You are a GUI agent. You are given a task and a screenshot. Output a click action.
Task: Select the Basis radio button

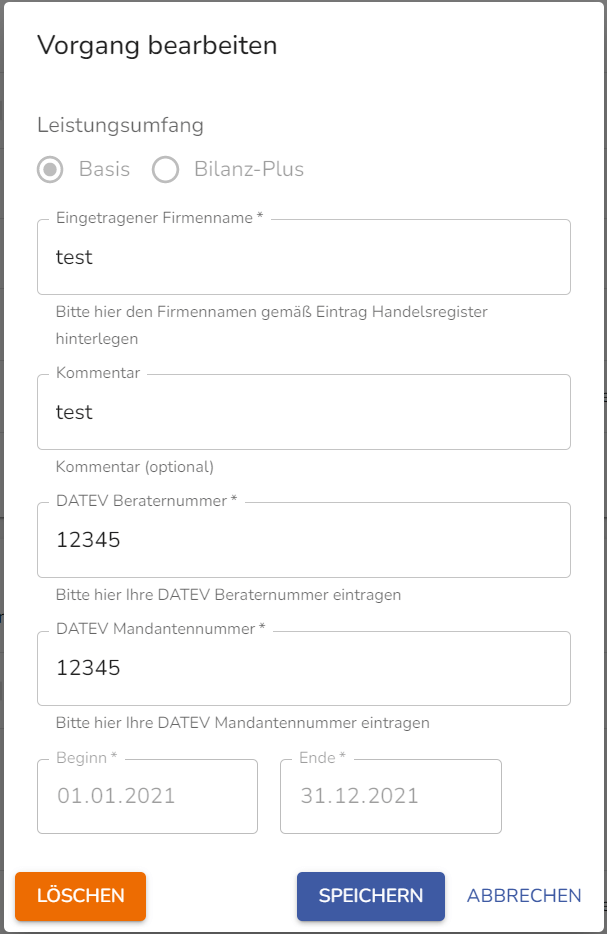50,169
